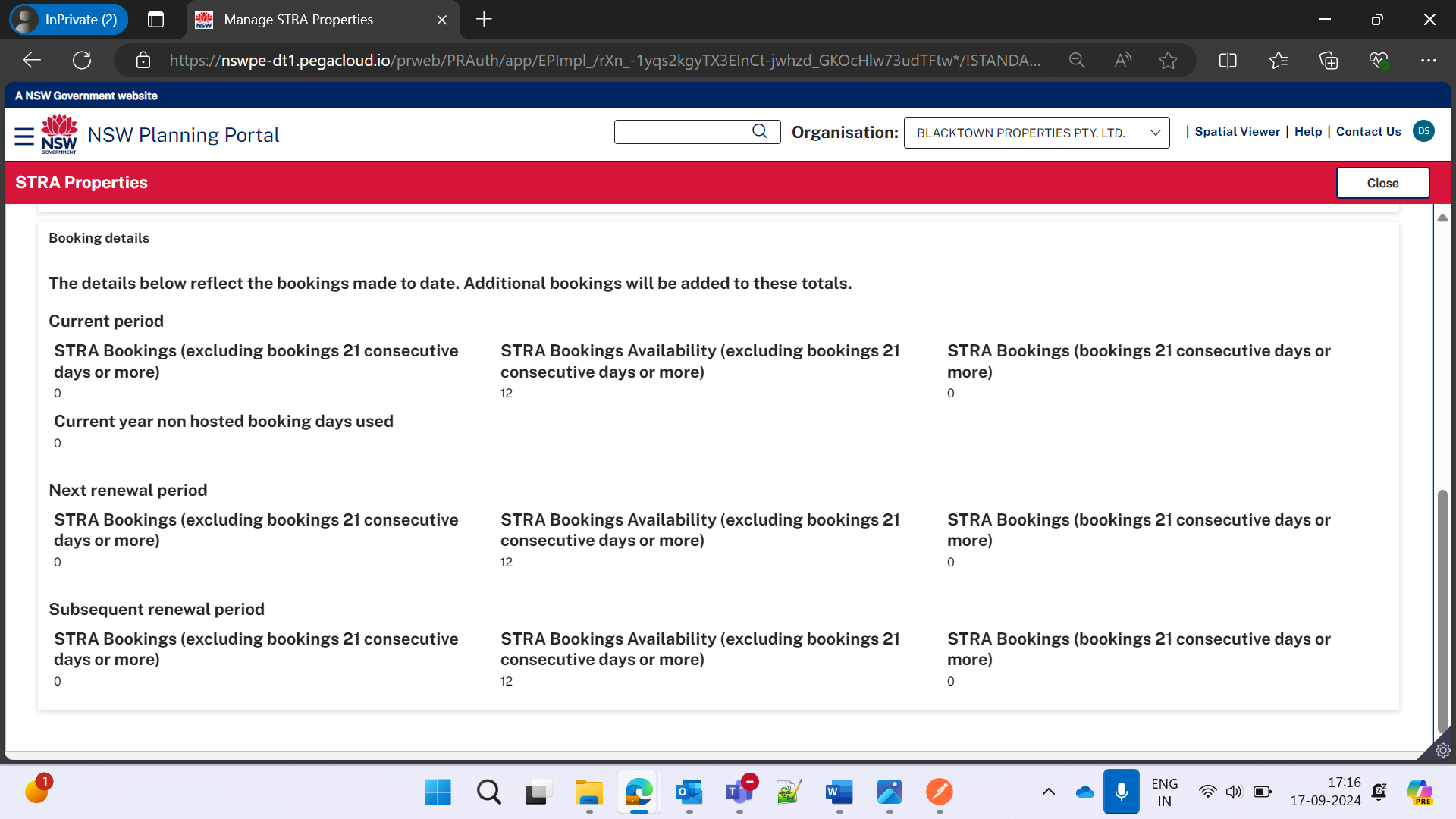Open the DS user profile avatar
Screen dimensions: 1456x819
click(x=1423, y=131)
